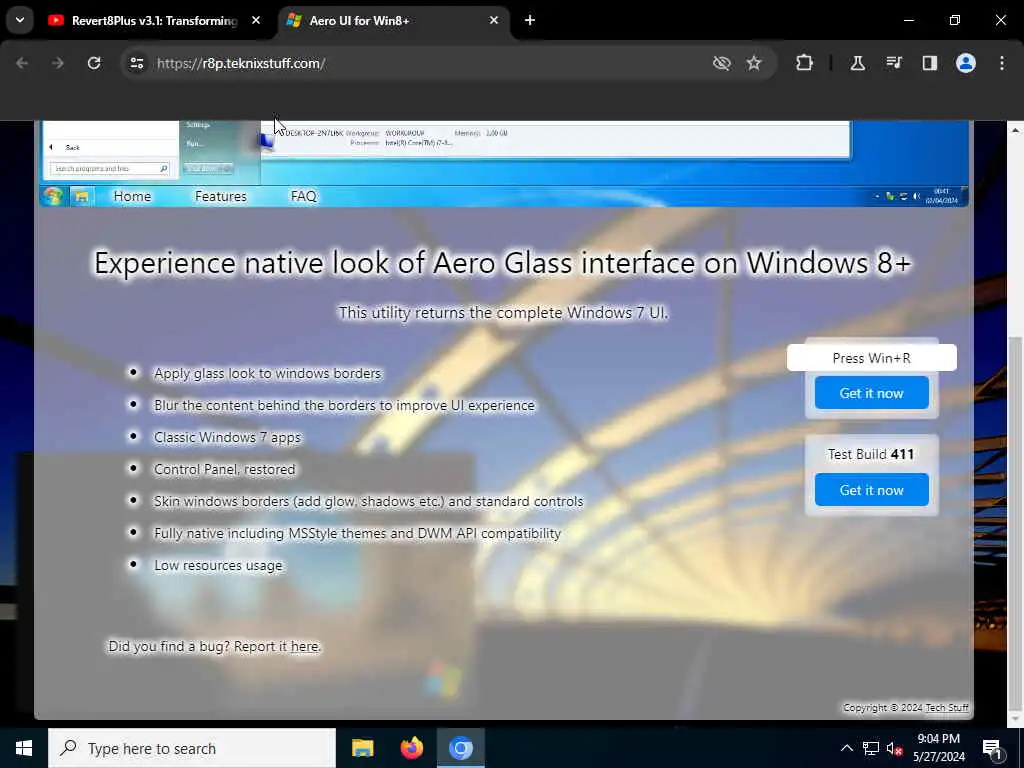Image resolution: width=1024 pixels, height=768 pixels.
Task: Open the Windows Start menu
Action: coord(24,748)
